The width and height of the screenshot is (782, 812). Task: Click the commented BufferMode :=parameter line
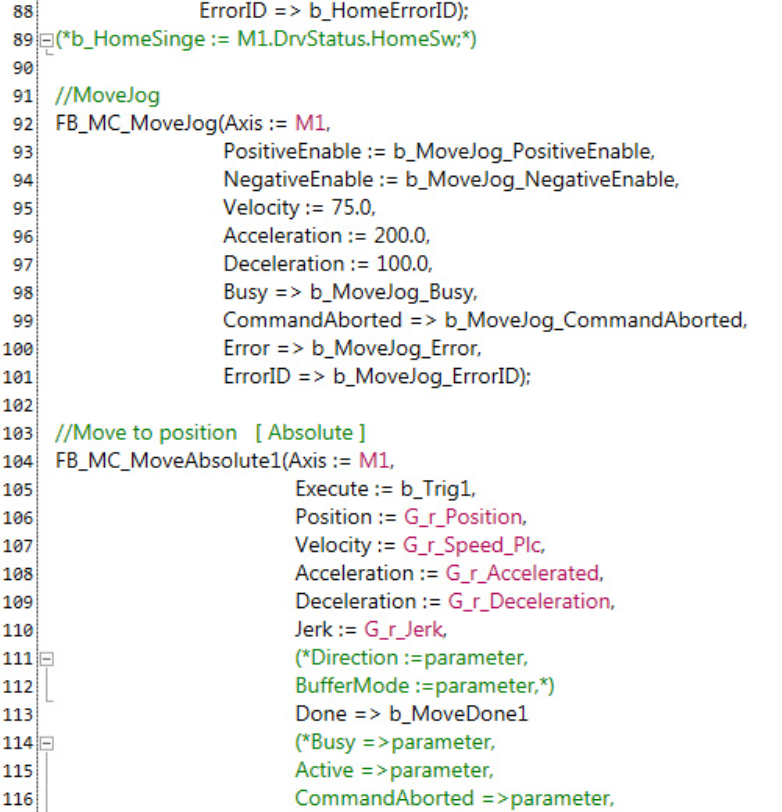(425, 686)
